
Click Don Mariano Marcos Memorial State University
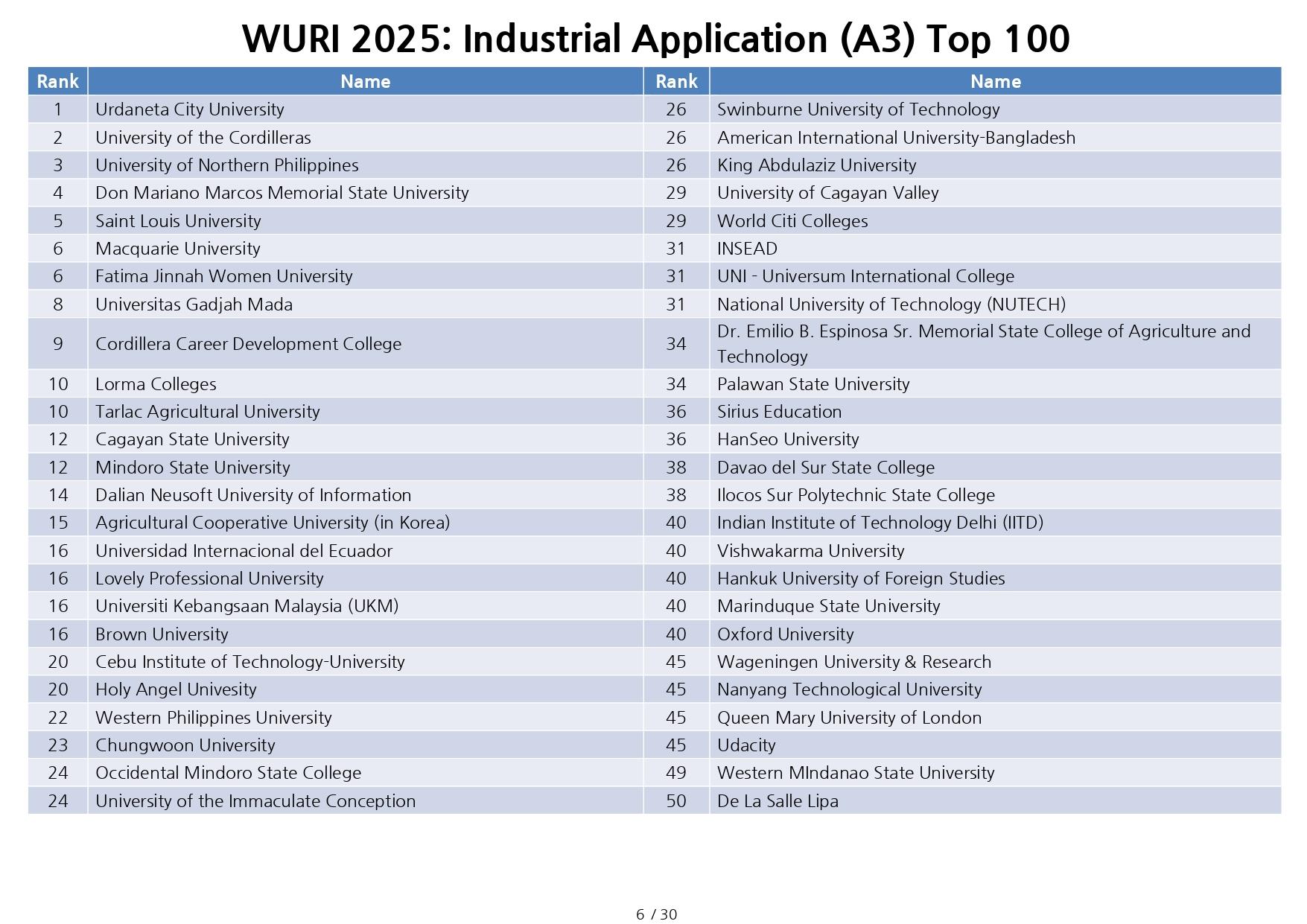point(282,193)
